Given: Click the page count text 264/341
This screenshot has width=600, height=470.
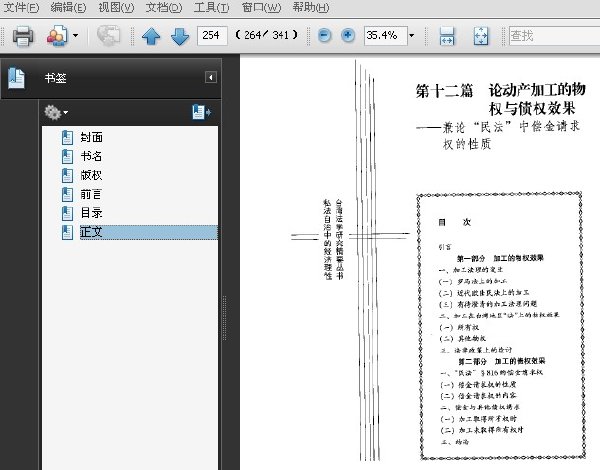Looking at the screenshot, I should click(266, 35).
